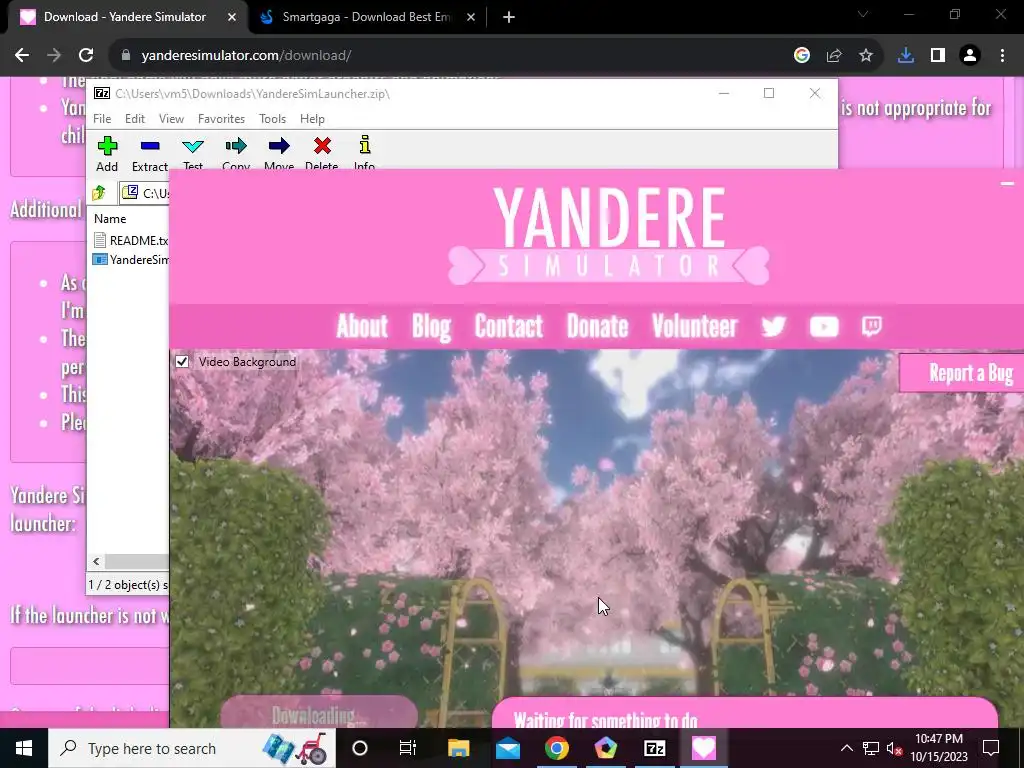Click Donate in the launcher navigation
Screen dimensions: 1024x768
click(598, 326)
